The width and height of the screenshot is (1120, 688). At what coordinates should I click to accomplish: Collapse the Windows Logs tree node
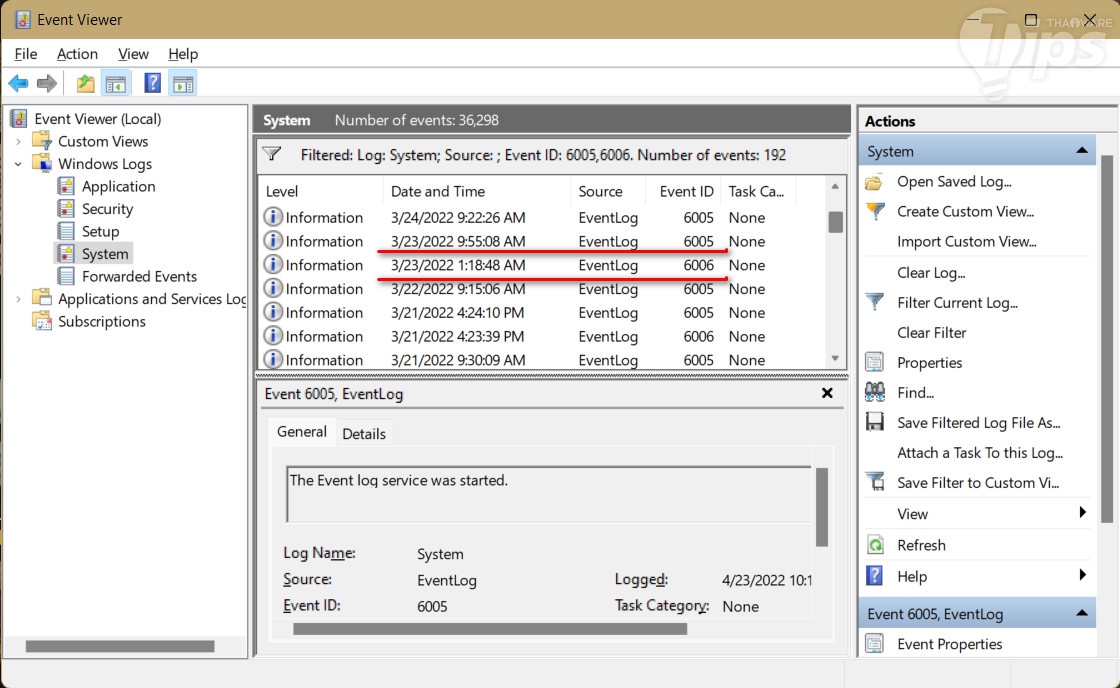(x=18, y=164)
